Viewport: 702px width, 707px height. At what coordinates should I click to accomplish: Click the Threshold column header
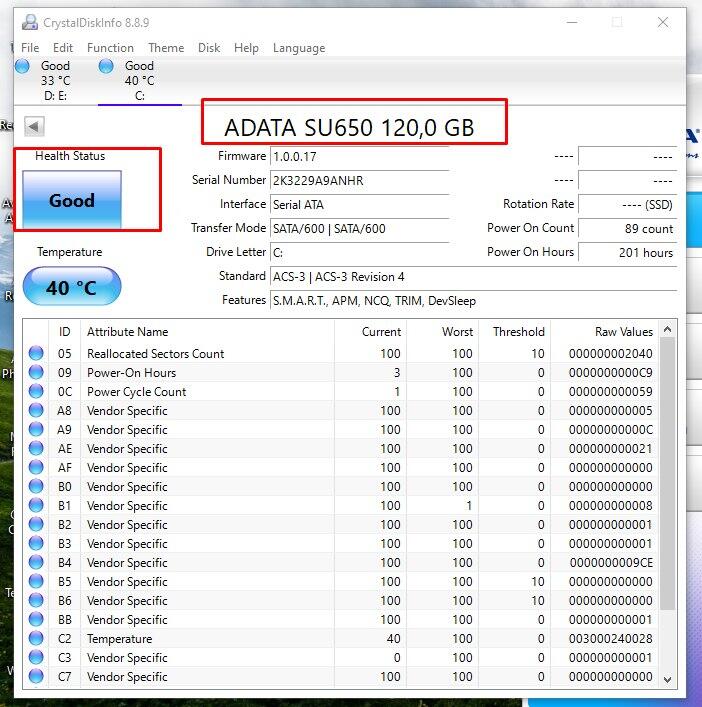pos(515,332)
